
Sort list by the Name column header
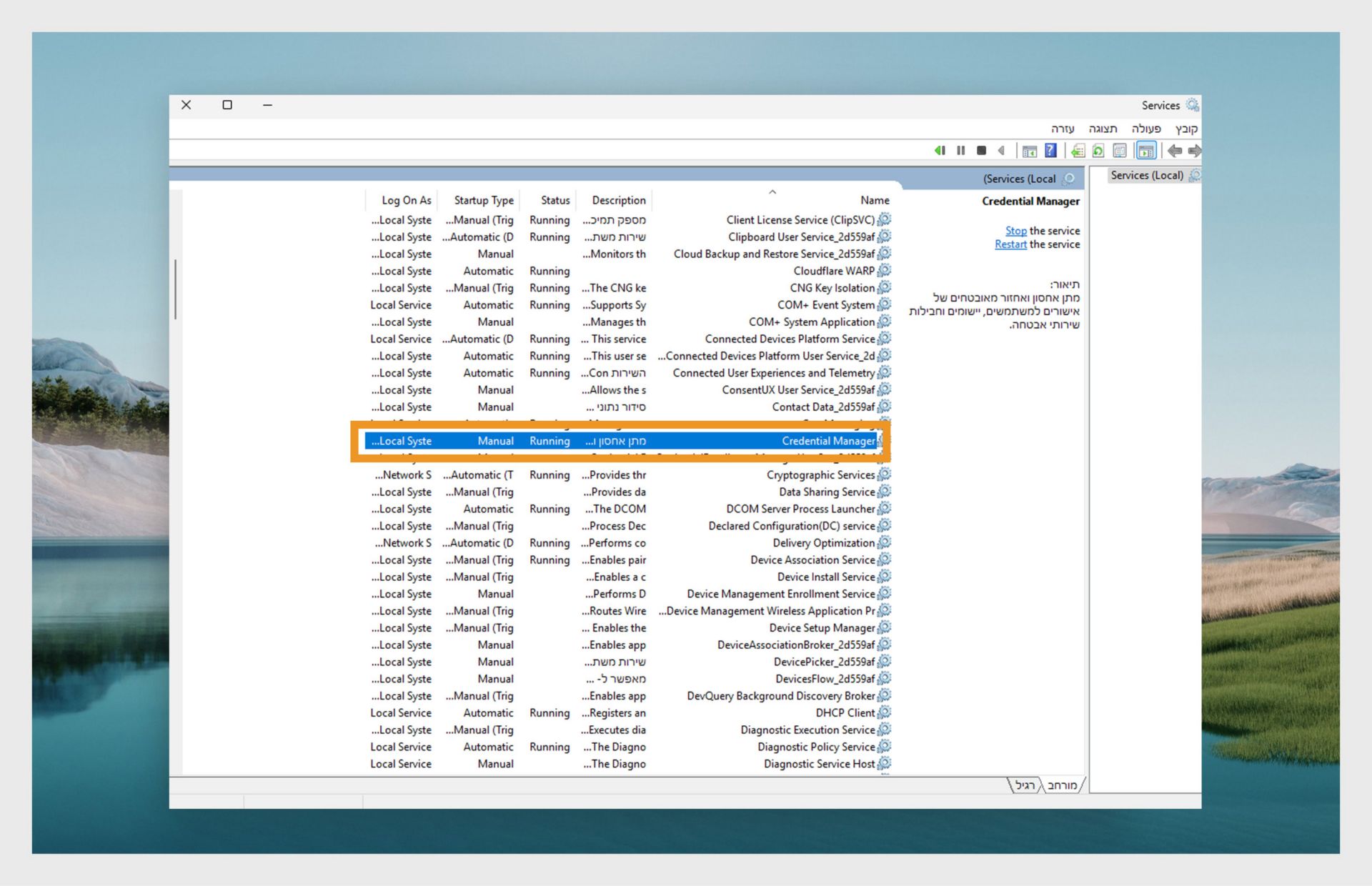(x=874, y=201)
